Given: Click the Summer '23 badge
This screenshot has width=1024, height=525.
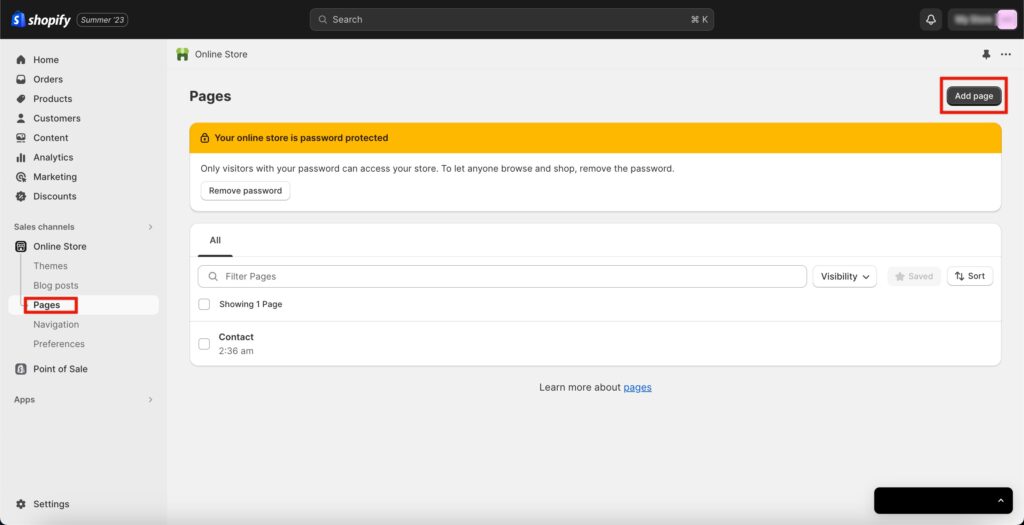Looking at the screenshot, I should (x=103, y=20).
